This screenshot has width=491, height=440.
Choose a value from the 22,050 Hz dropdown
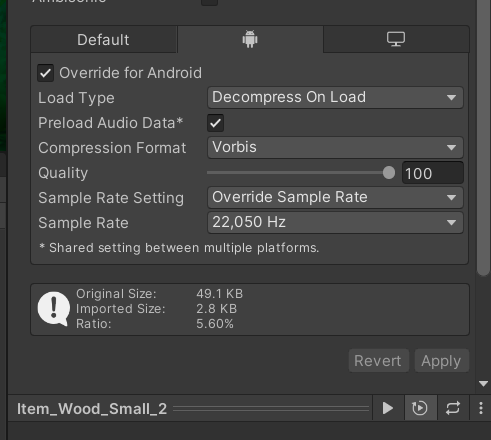point(335,222)
